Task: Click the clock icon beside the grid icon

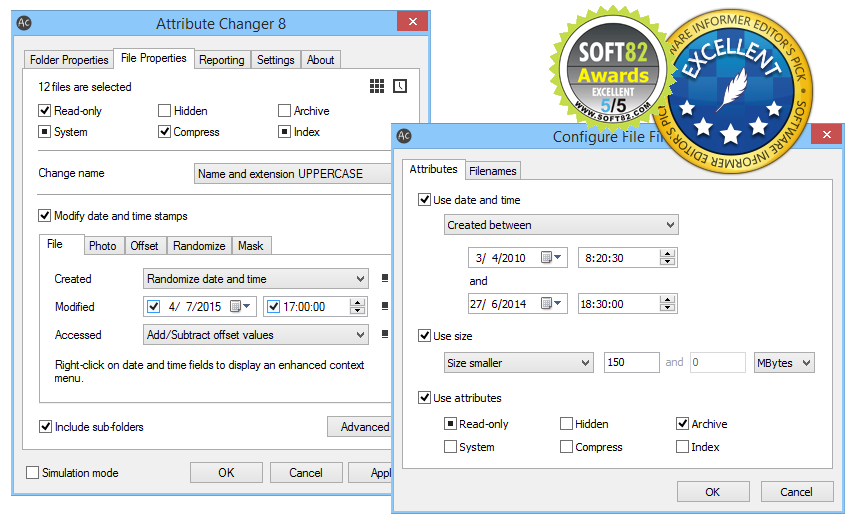Action: pos(400,86)
